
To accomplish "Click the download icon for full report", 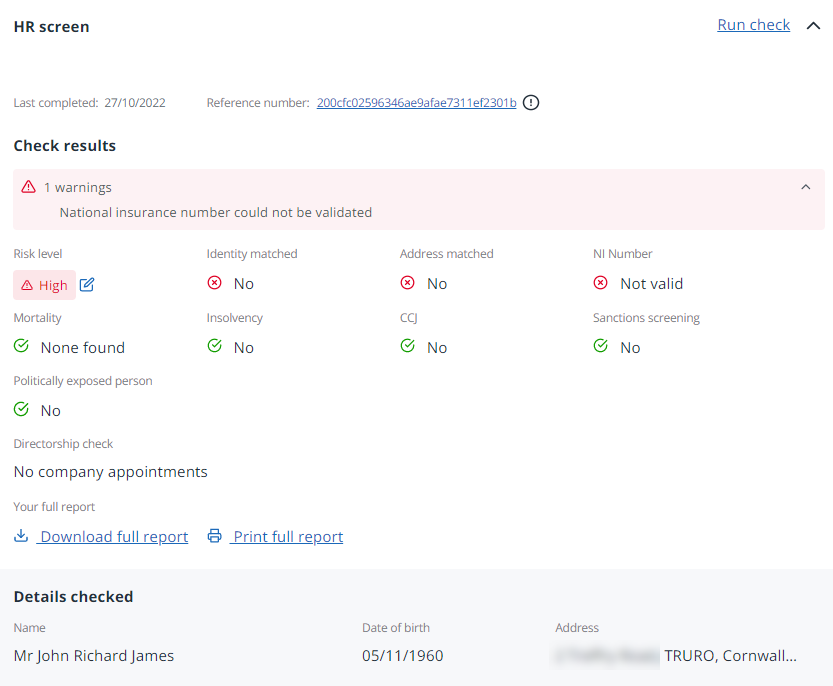I will (21, 536).
